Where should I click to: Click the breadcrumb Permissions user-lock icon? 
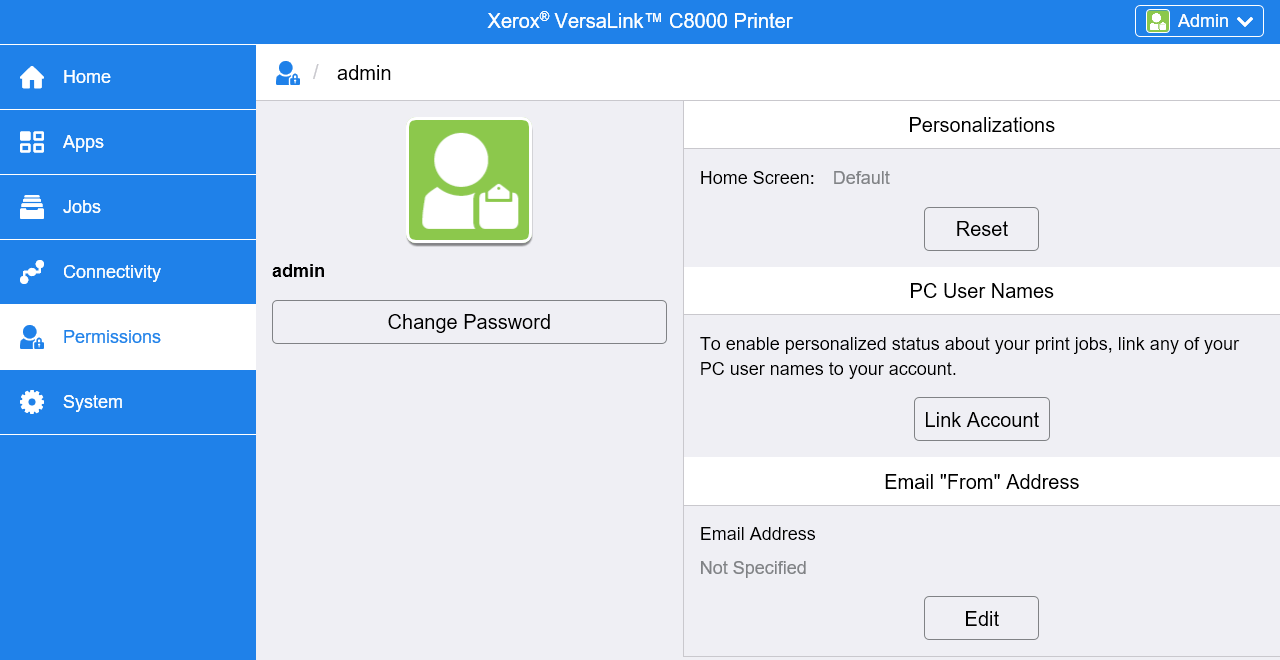(x=288, y=73)
